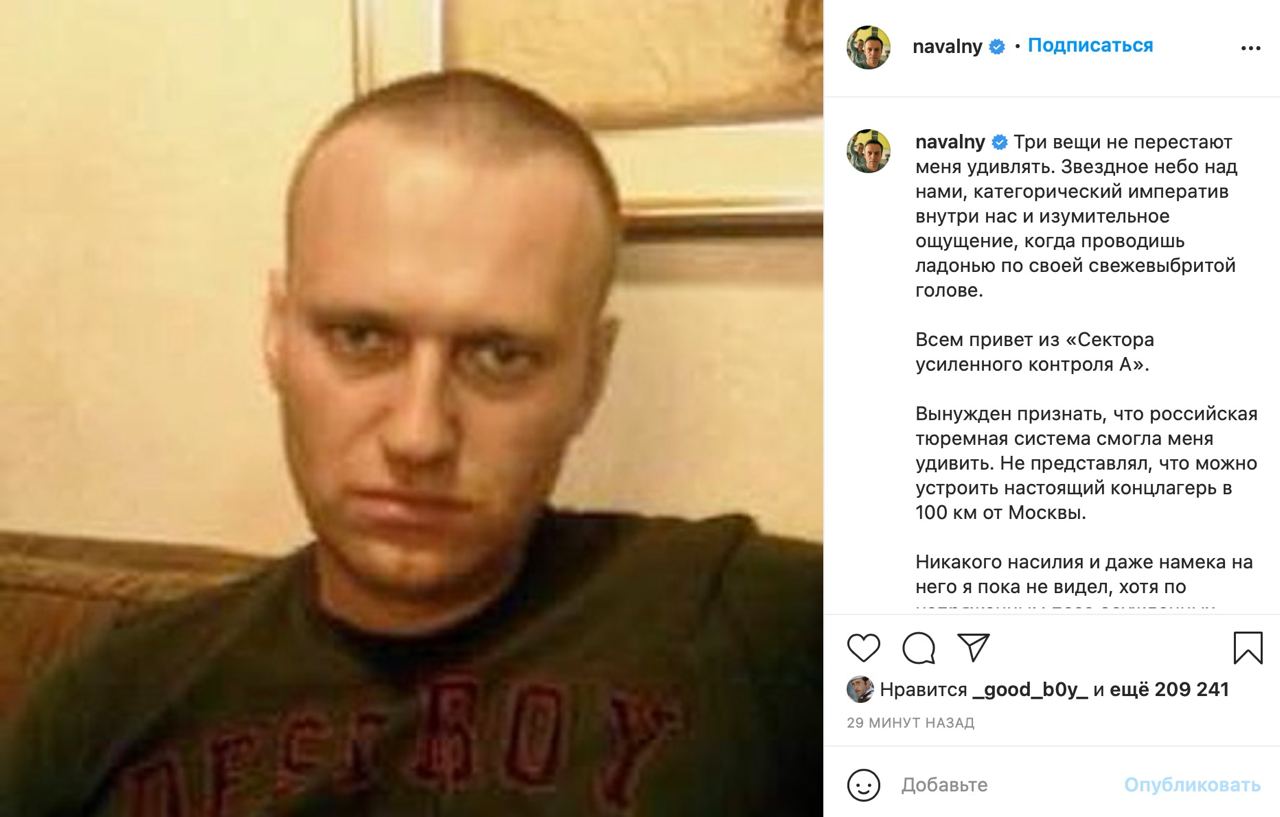Click the verified badge in the header
This screenshot has width=1280, height=817.
[x=998, y=47]
